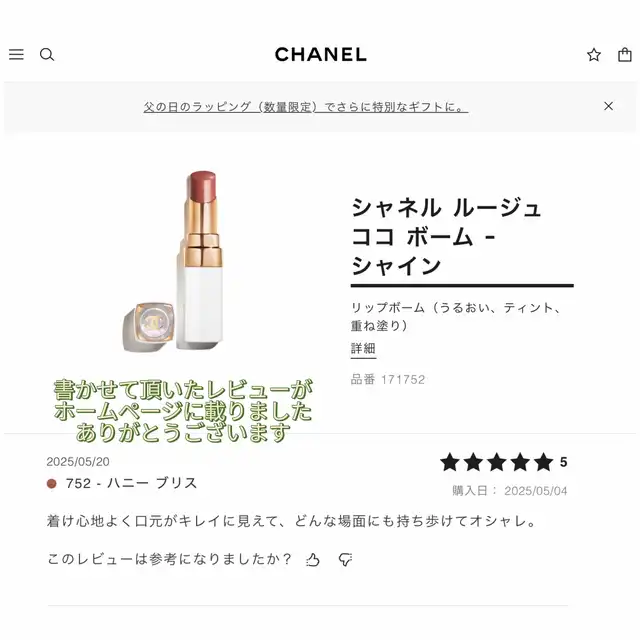This screenshot has height=640, width=640.
Task: Open the shopping bag icon
Action: point(624,55)
